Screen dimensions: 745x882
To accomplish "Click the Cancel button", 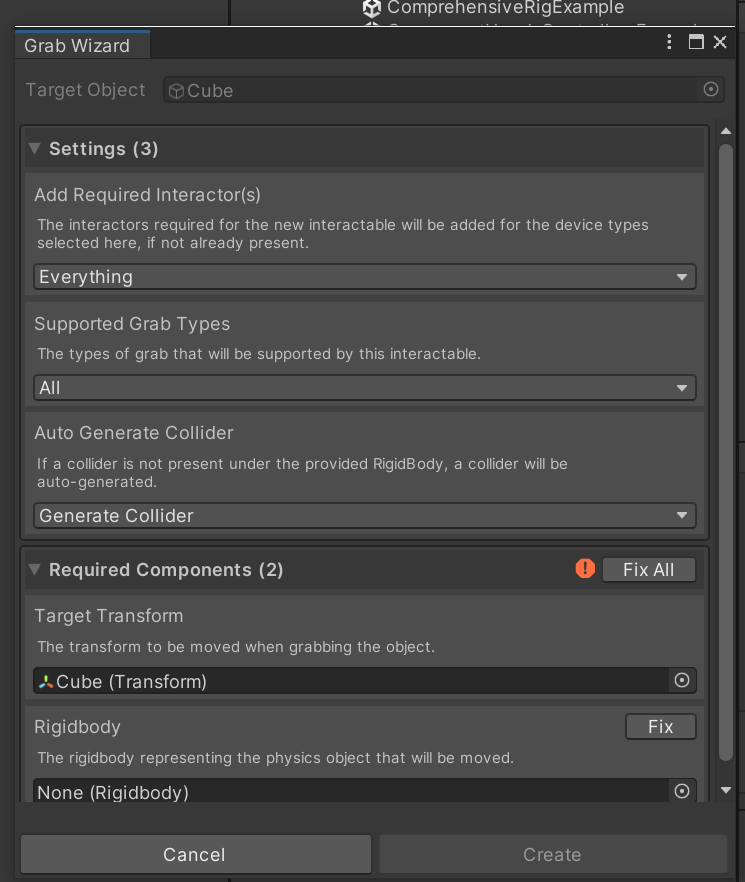I will click(195, 855).
